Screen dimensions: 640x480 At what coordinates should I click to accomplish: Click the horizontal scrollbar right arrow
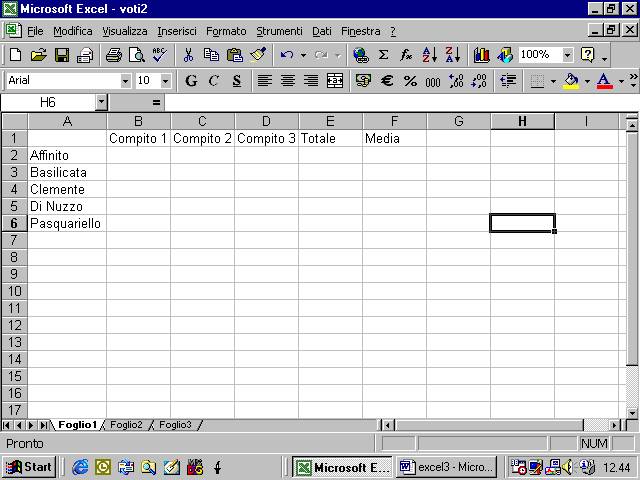[x=614, y=425]
